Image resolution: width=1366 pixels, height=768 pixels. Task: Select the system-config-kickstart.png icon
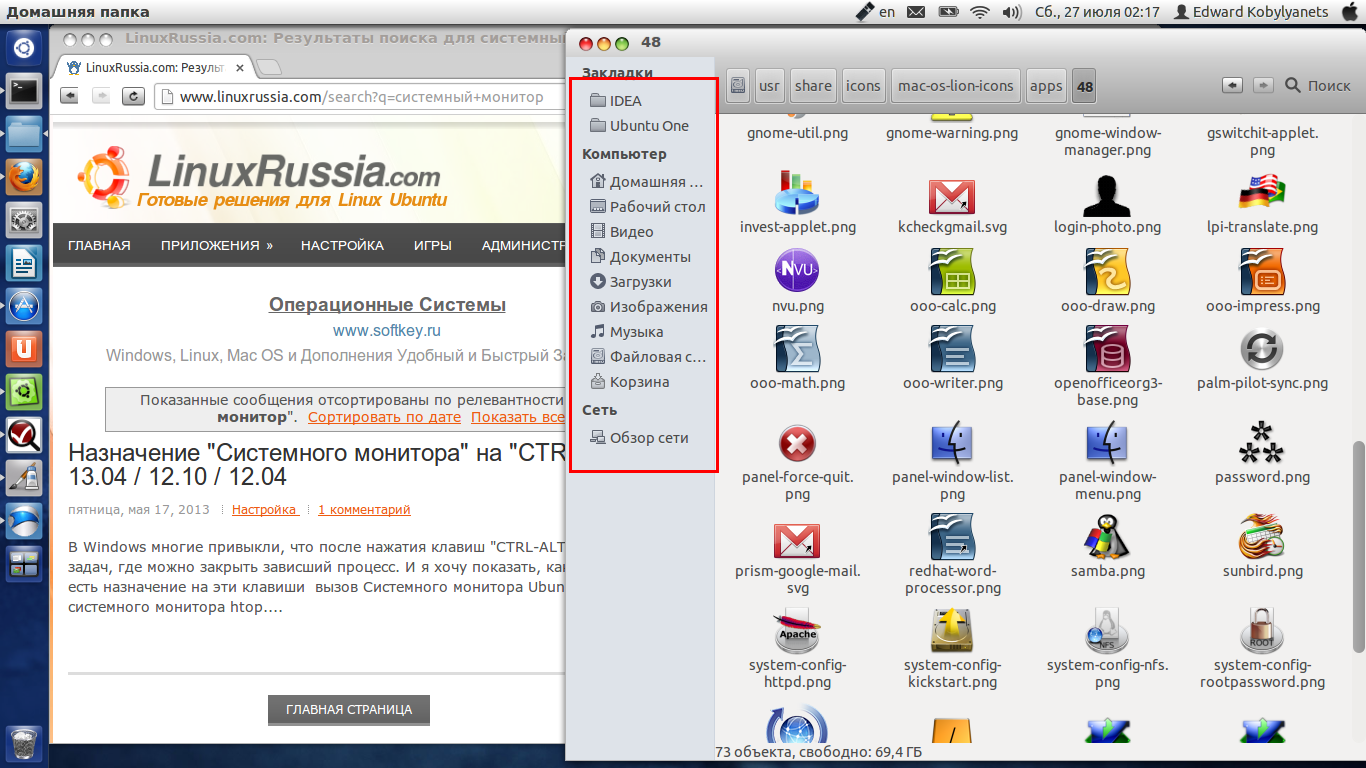tap(952, 630)
